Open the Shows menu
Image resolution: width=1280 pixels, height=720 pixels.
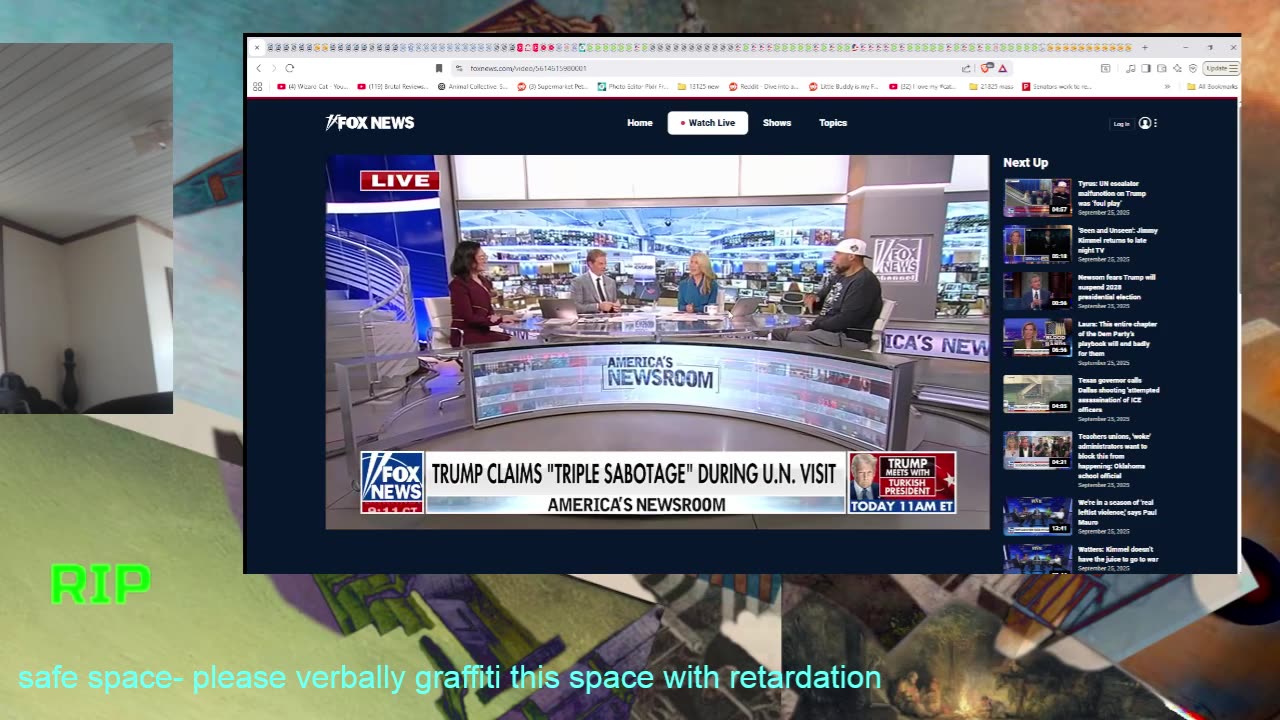(777, 123)
